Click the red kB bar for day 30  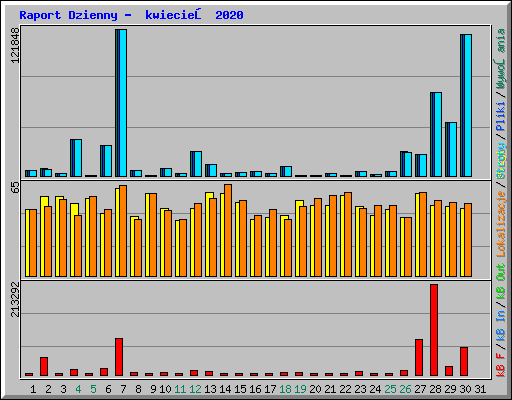point(464,362)
